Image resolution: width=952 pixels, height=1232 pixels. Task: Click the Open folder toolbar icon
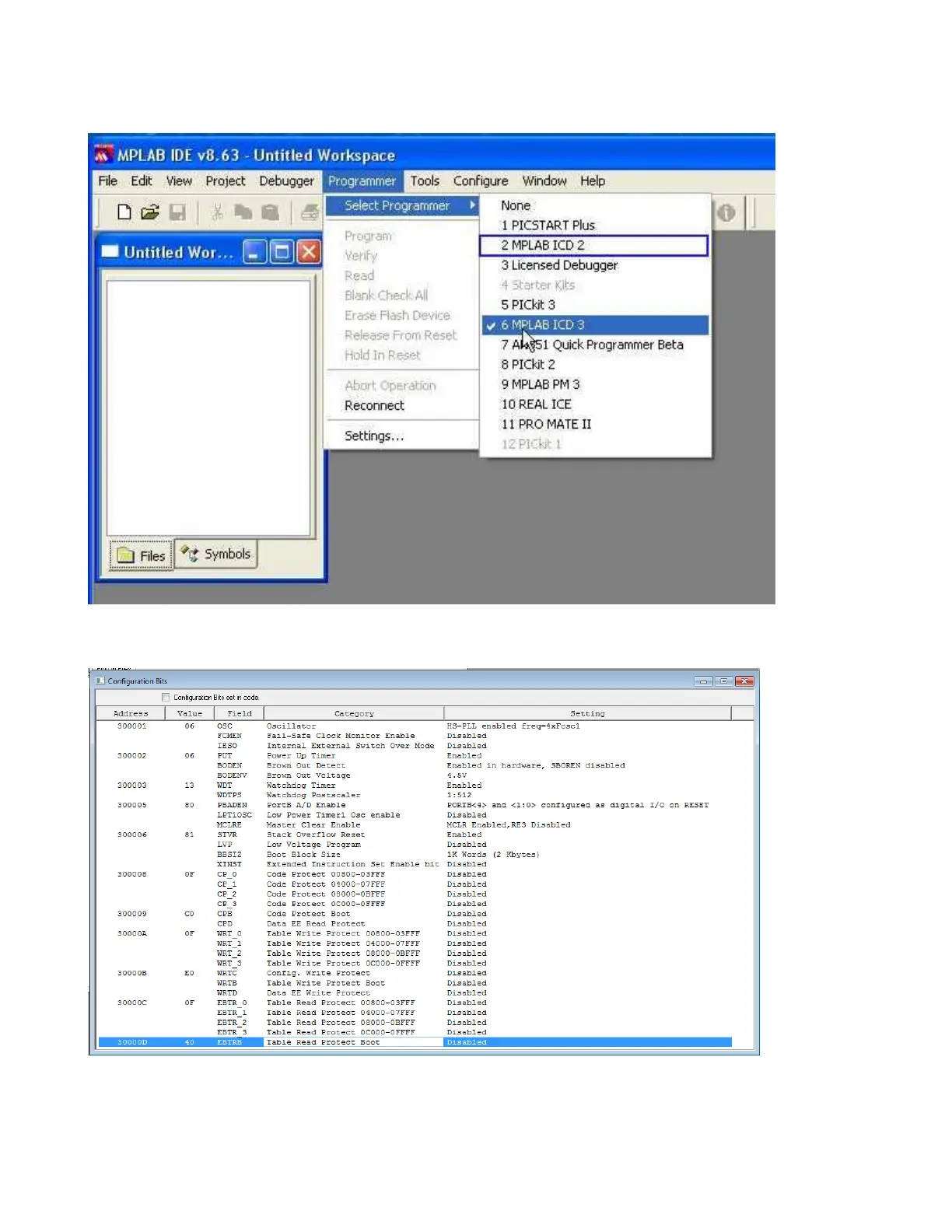coord(150,212)
